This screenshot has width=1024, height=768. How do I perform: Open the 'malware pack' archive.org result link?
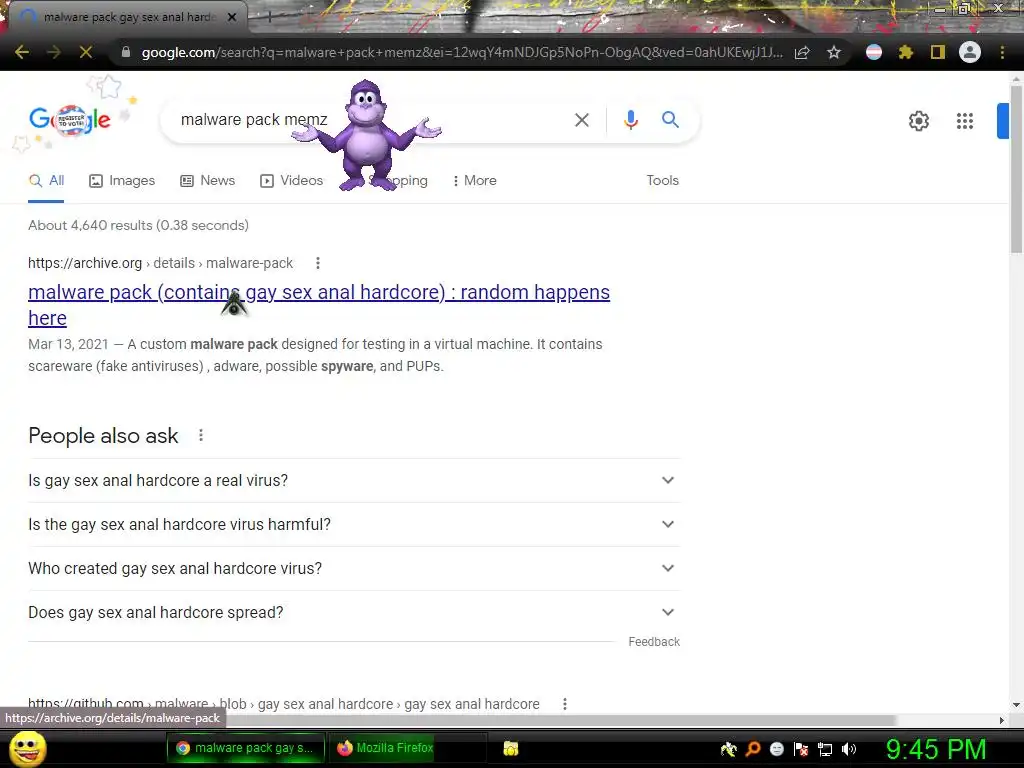tap(319, 305)
